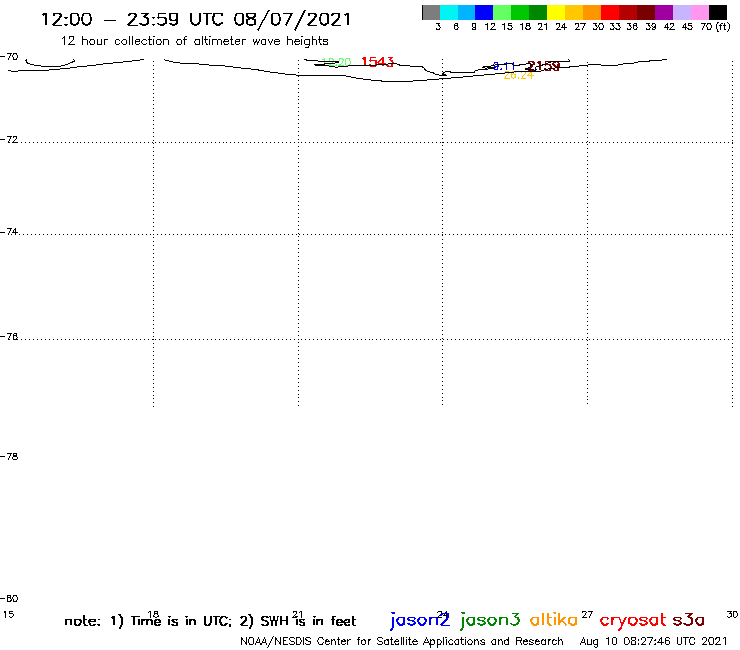Click the -72 latitude axis label
This screenshot has width=740, height=650.
(x=9, y=140)
